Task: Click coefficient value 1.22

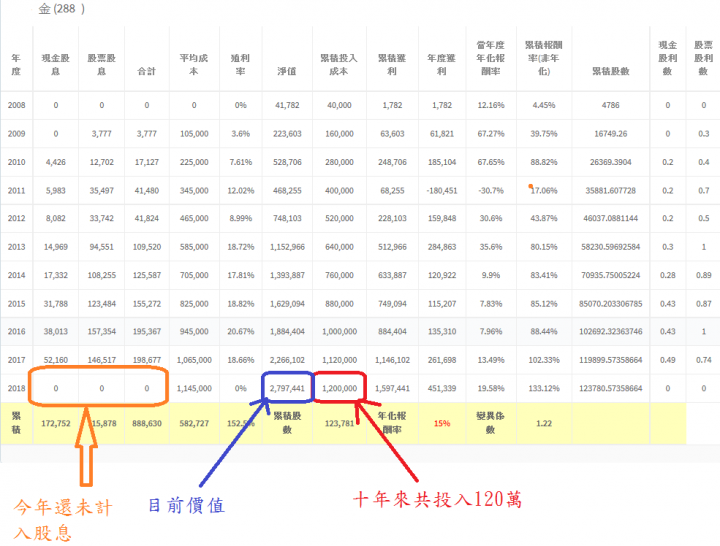Action: [544, 423]
